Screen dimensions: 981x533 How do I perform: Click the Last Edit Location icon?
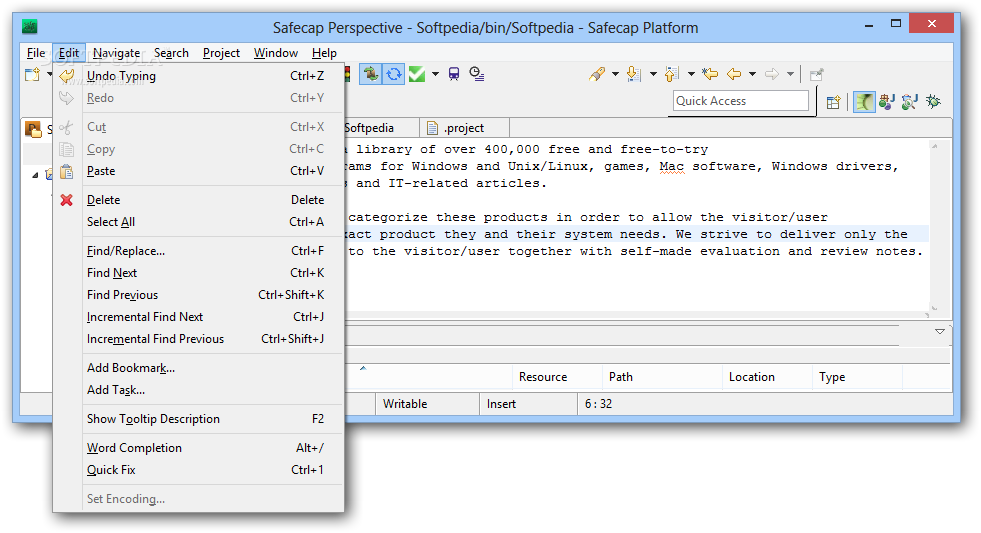(x=710, y=74)
